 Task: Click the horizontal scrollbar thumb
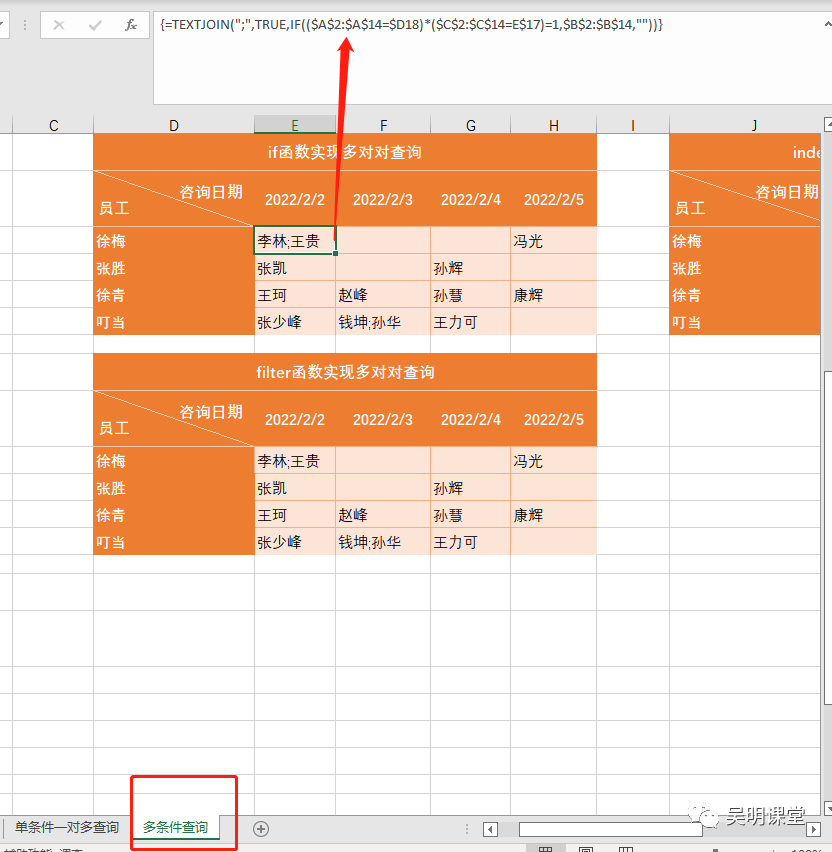[x=610, y=829]
